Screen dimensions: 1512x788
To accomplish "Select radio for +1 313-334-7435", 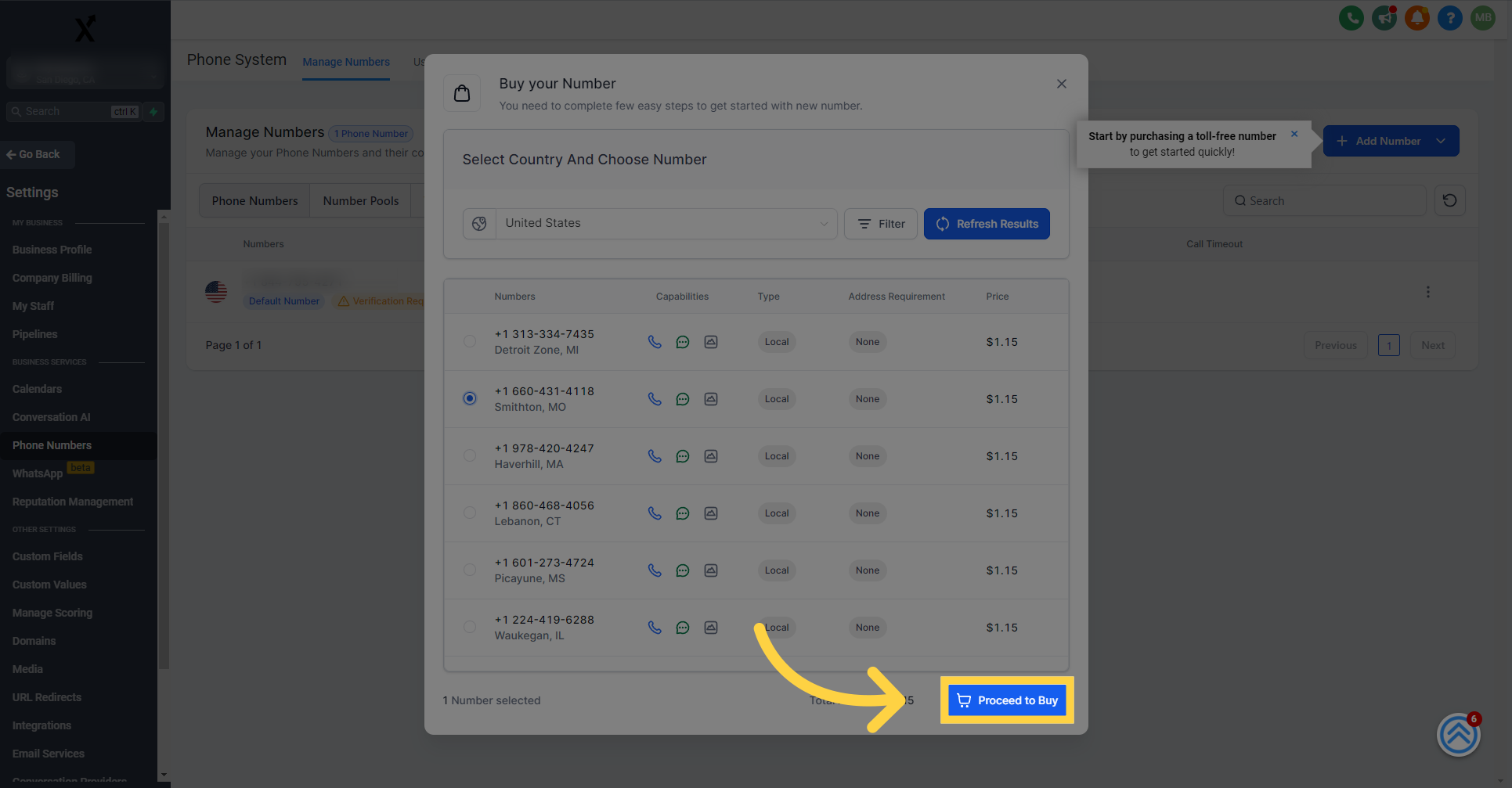I will [470, 341].
